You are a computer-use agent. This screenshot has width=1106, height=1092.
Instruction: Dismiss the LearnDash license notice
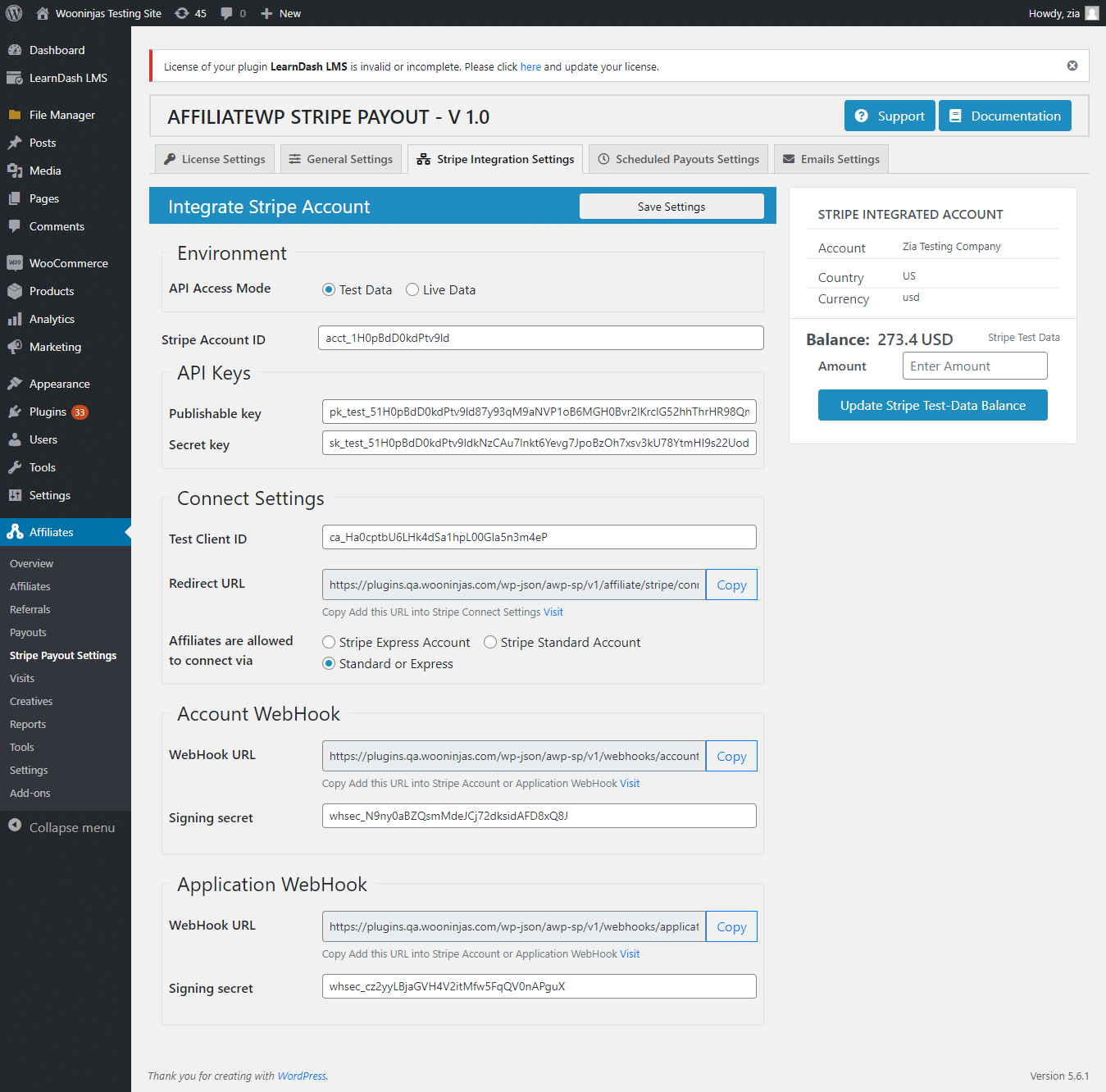point(1072,66)
